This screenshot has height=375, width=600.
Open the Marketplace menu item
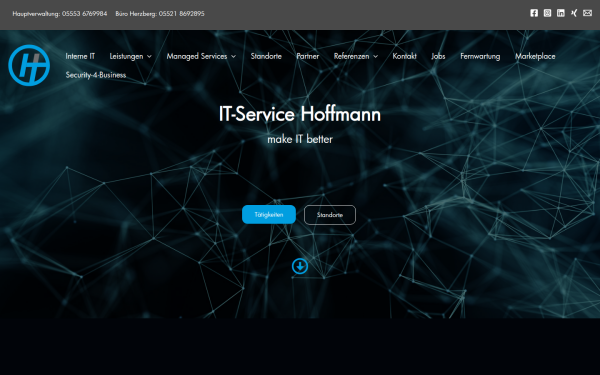(x=535, y=56)
